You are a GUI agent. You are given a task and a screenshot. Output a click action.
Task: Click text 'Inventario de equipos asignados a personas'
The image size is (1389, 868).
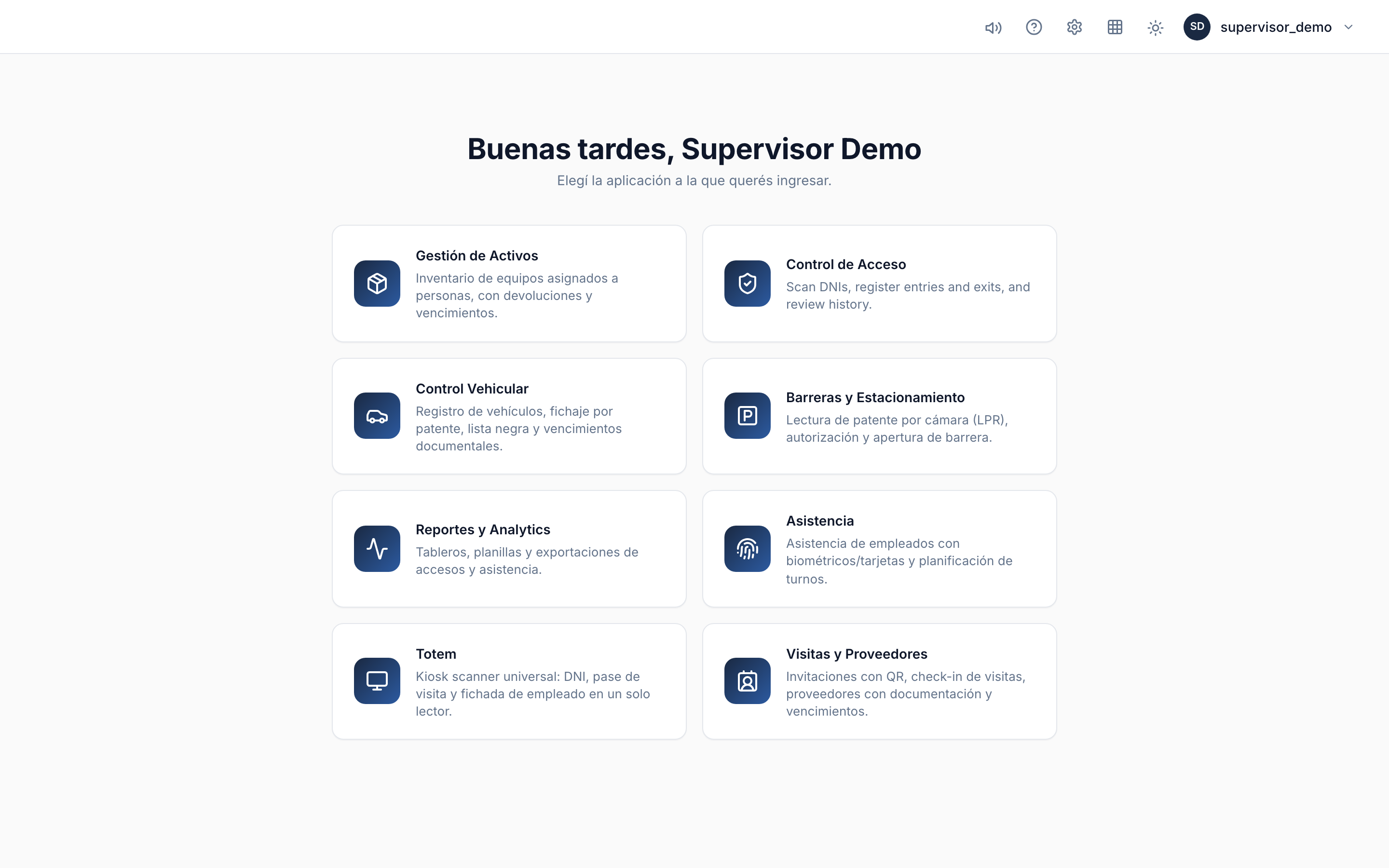coord(517,287)
